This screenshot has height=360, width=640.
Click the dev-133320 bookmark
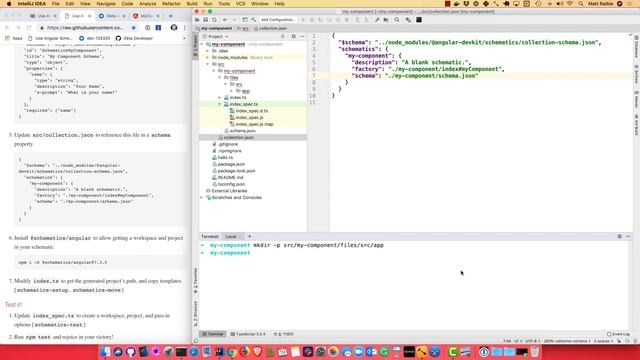94,38
